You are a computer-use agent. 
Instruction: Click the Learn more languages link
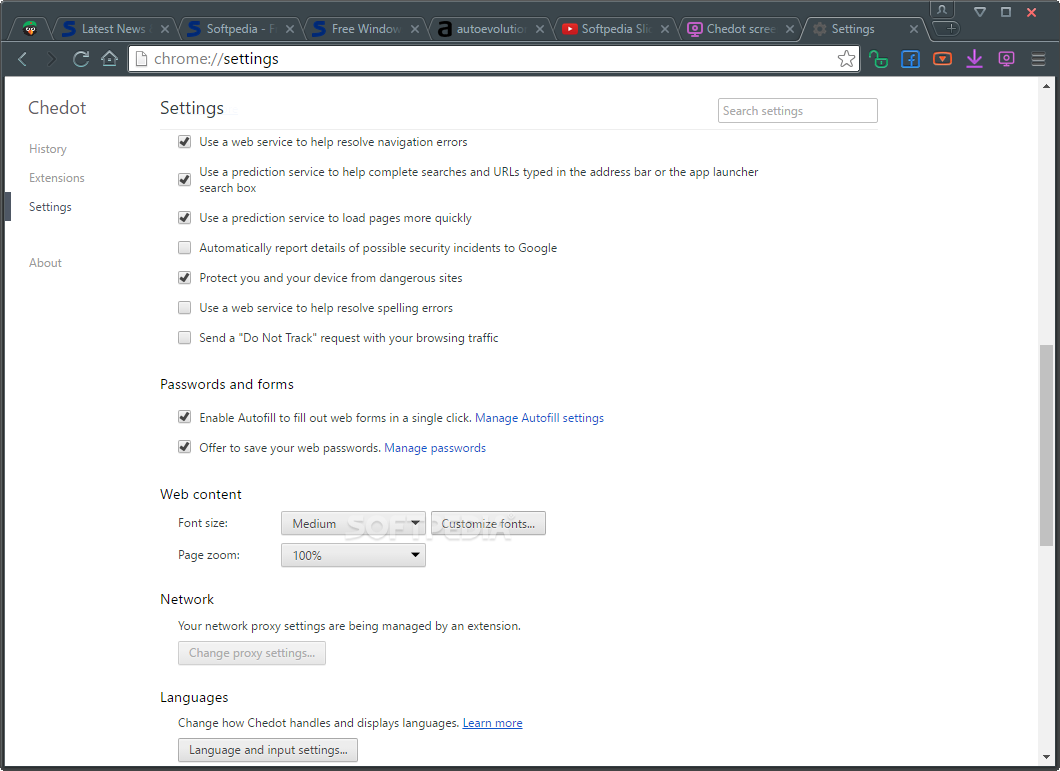492,723
